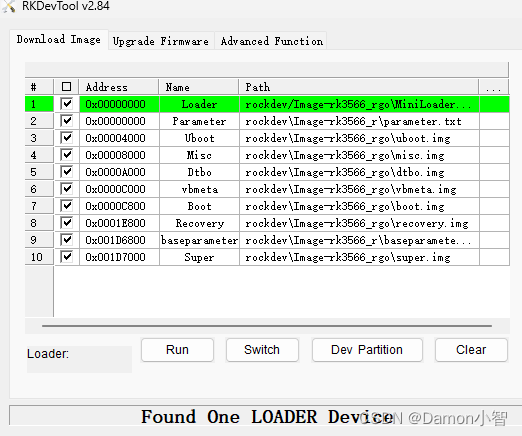
Task: Select the Uboot name cell
Action: [x=199, y=138]
